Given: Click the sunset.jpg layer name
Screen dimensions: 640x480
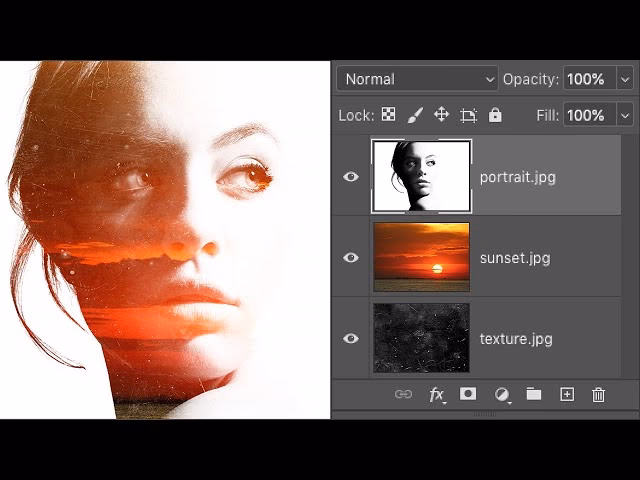Looking at the screenshot, I should 515,258.
